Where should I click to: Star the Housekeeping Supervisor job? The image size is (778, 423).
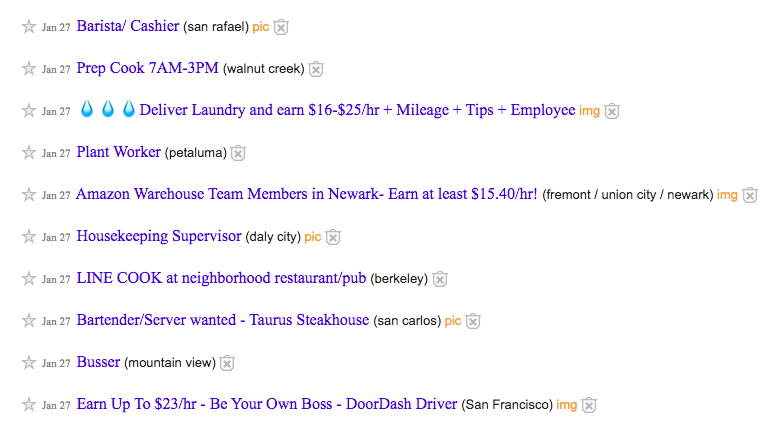[x=28, y=237]
